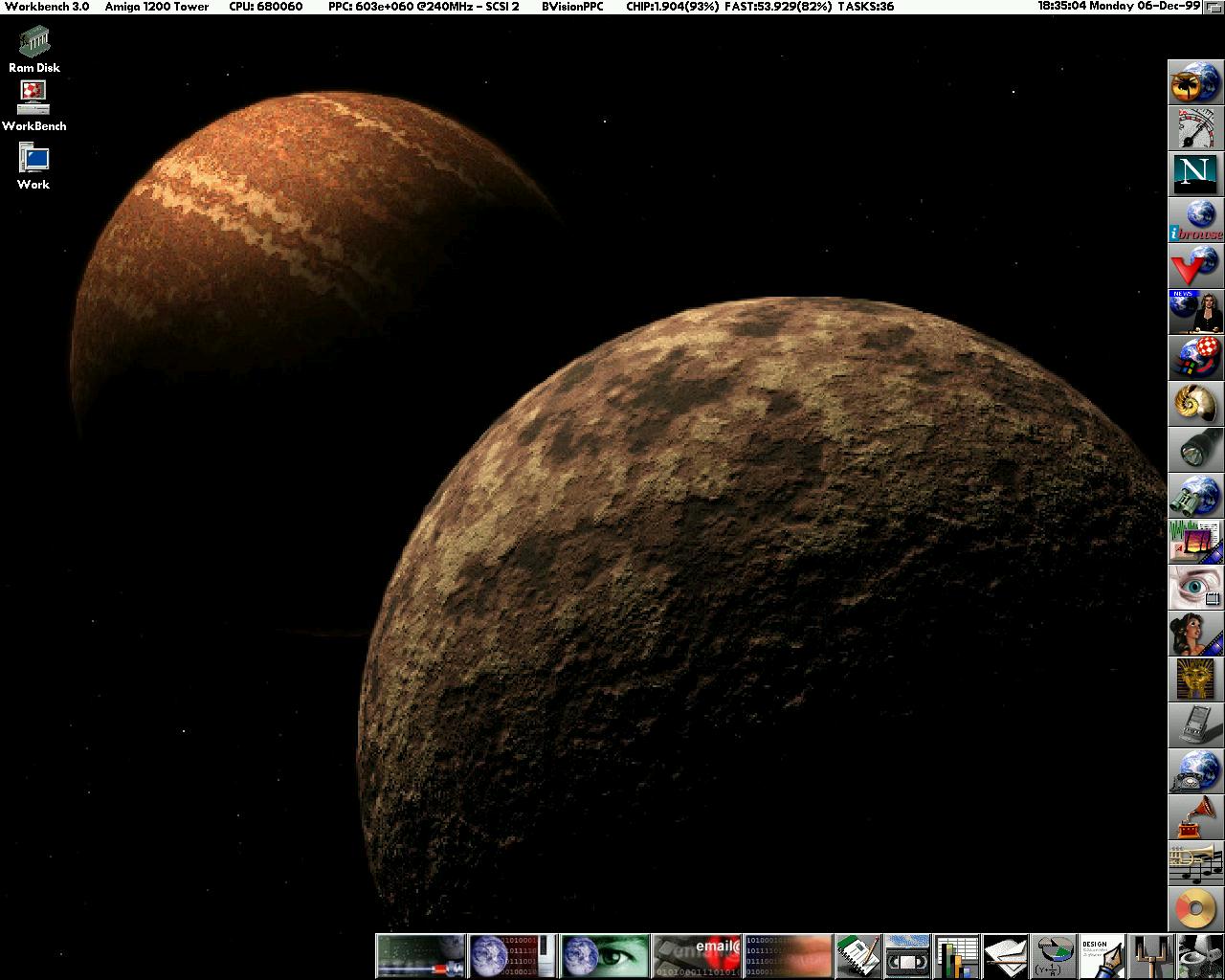The width and height of the screenshot is (1225, 980).
Task: Open the binoculars globe search icon
Action: click(1194, 496)
